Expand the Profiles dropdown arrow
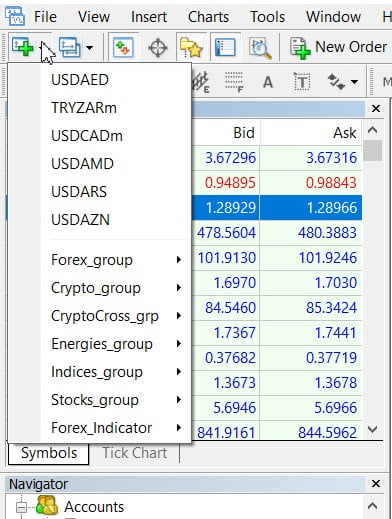The height and width of the screenshot is (519, 392). tap(89, 48)
